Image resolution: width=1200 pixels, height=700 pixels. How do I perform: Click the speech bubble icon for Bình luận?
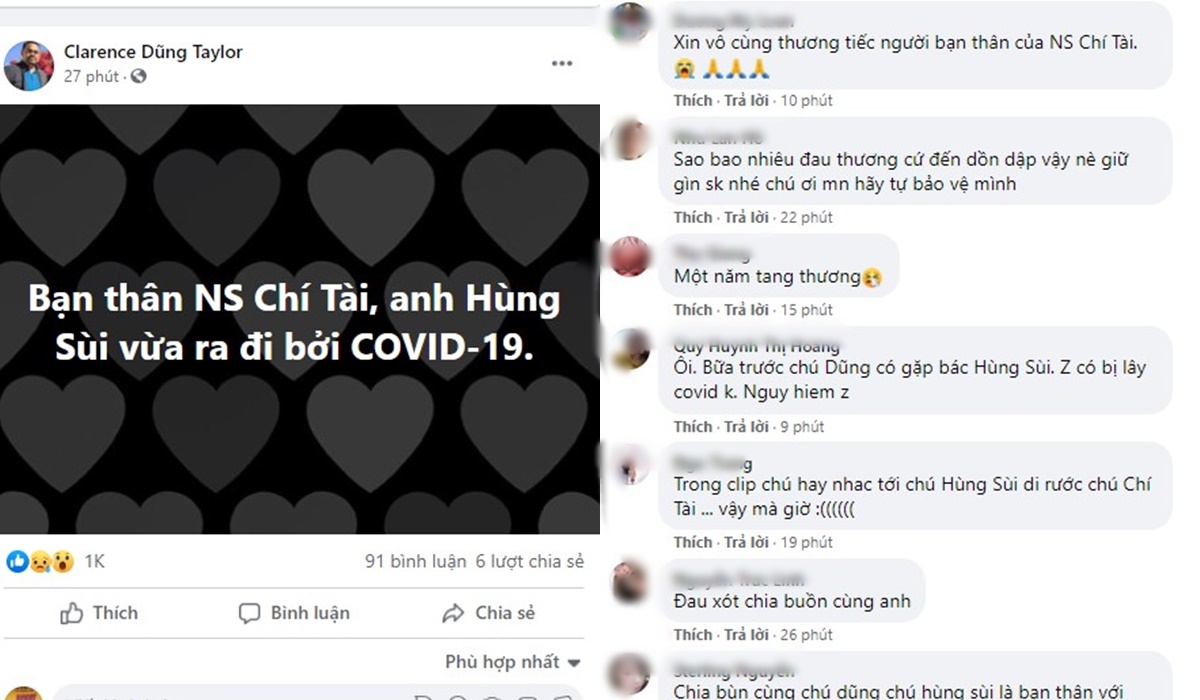coord(250,614)
